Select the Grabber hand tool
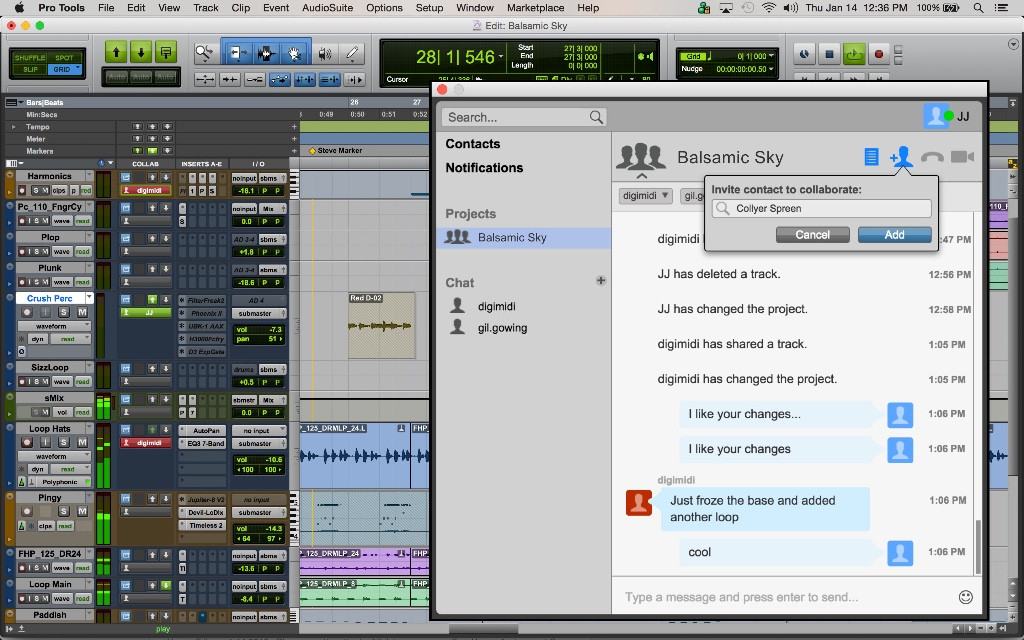Screen dimensions: 1024x640 pos(294,53)
